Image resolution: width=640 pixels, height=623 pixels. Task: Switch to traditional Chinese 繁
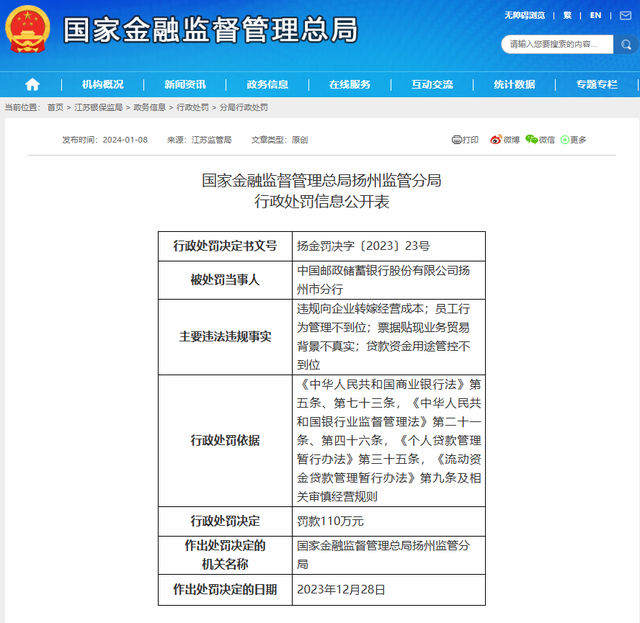(x=567, y=16)
